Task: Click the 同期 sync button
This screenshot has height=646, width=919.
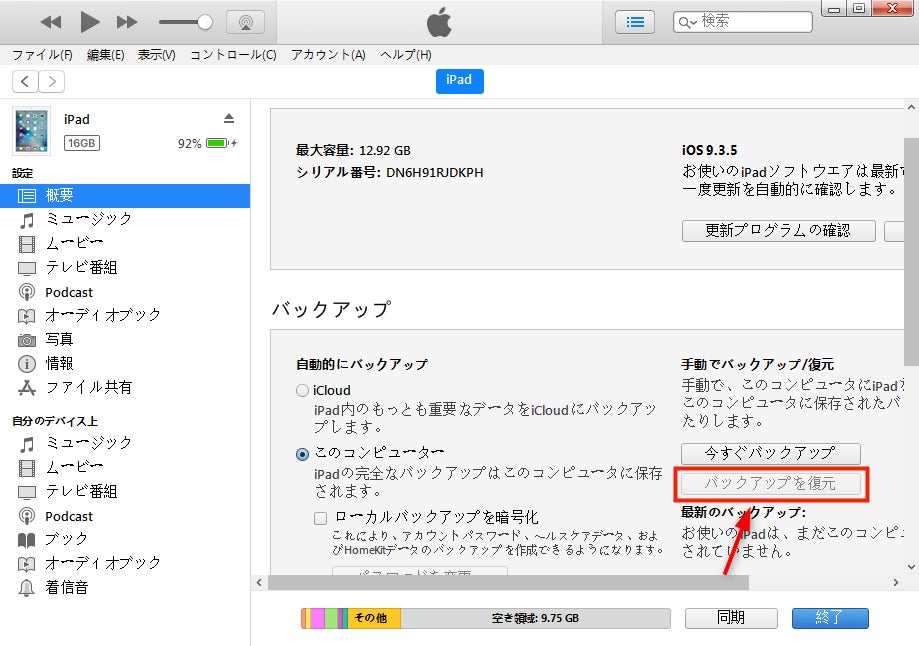Action: [731, 618]
